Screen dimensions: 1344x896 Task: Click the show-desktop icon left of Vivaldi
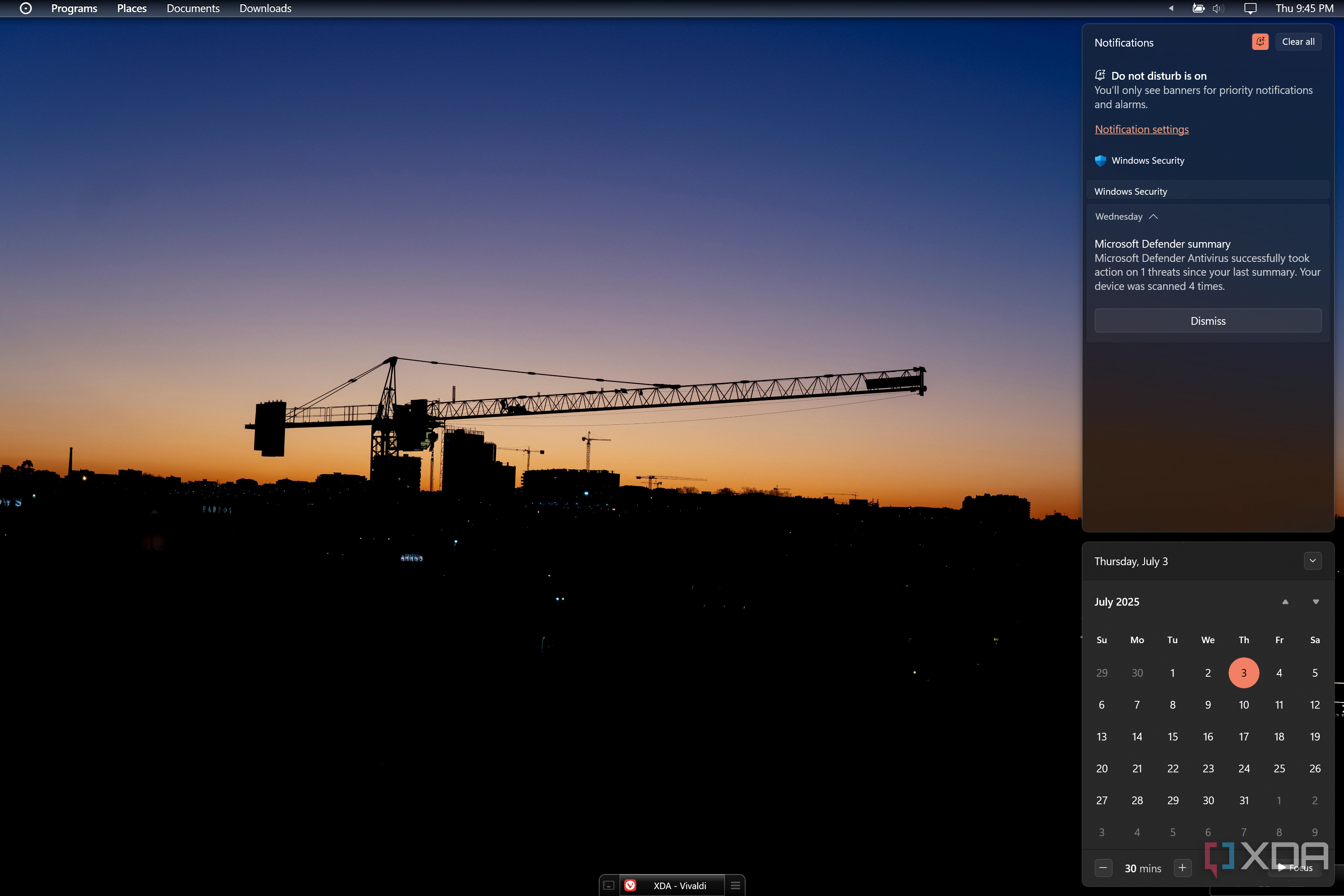click(x=609, y=885)
